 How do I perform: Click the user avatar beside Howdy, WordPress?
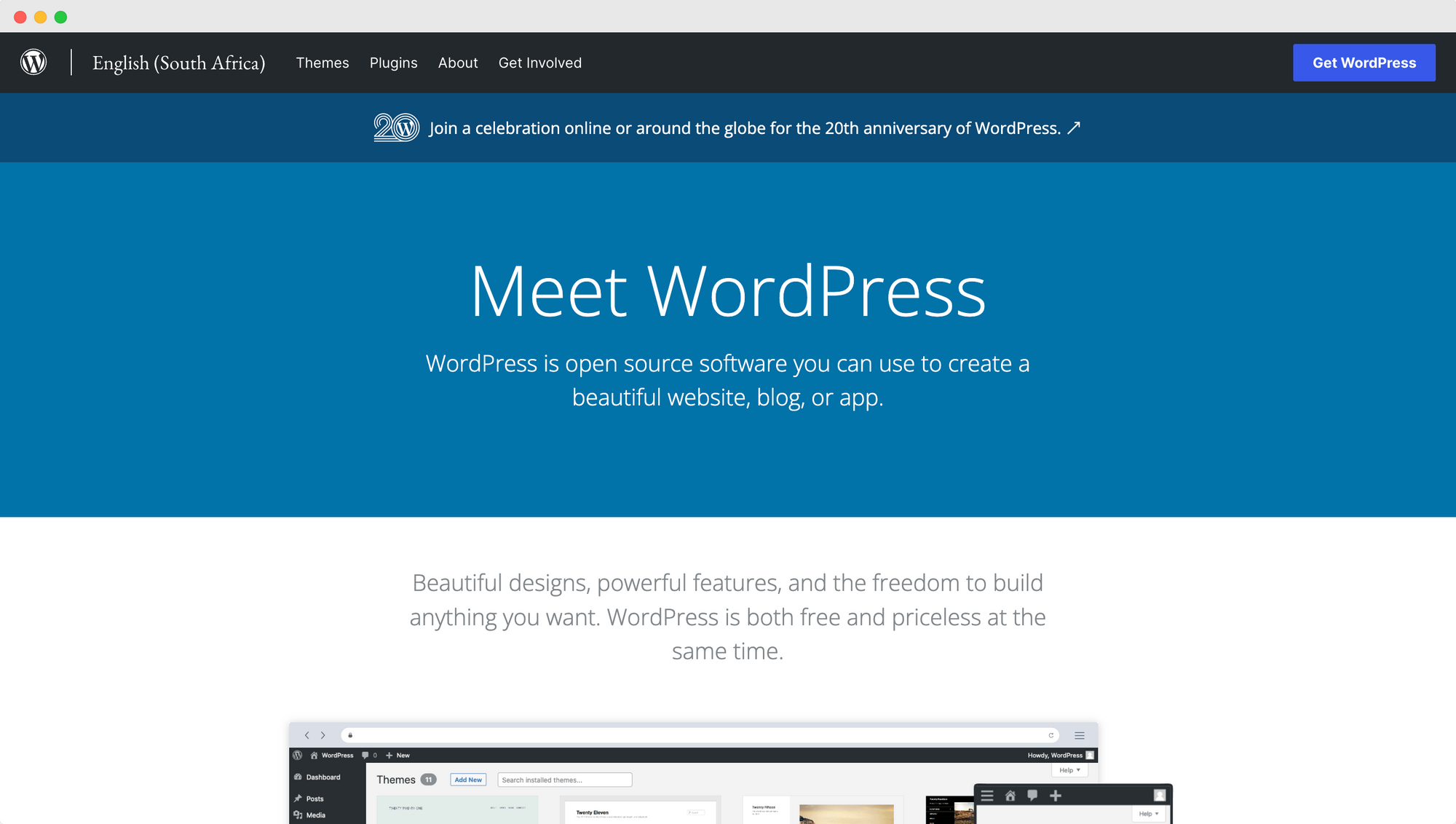[1090, 755]
